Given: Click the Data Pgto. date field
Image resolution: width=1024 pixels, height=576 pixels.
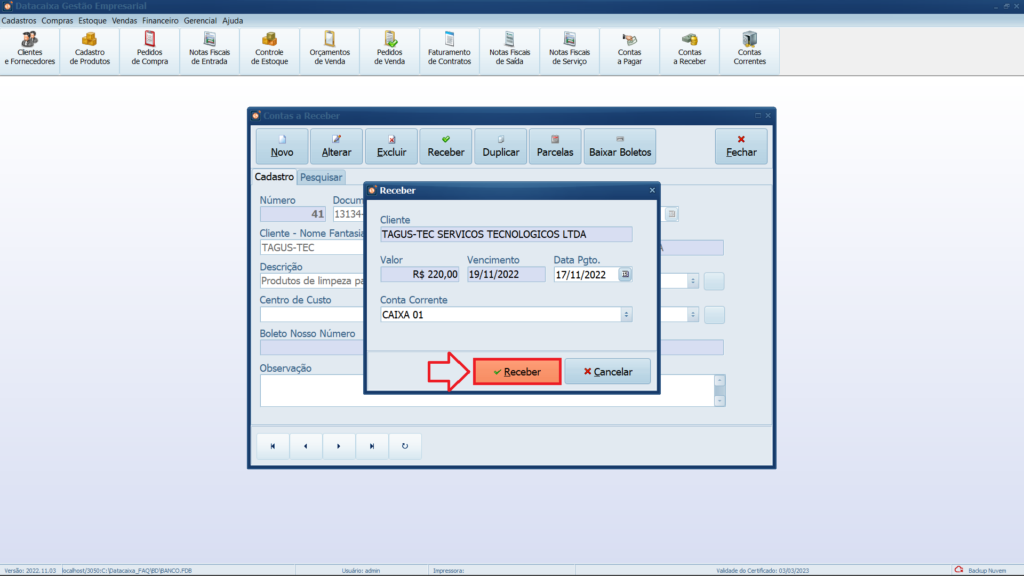Looking at the screenshot, I should click(585, 274).
